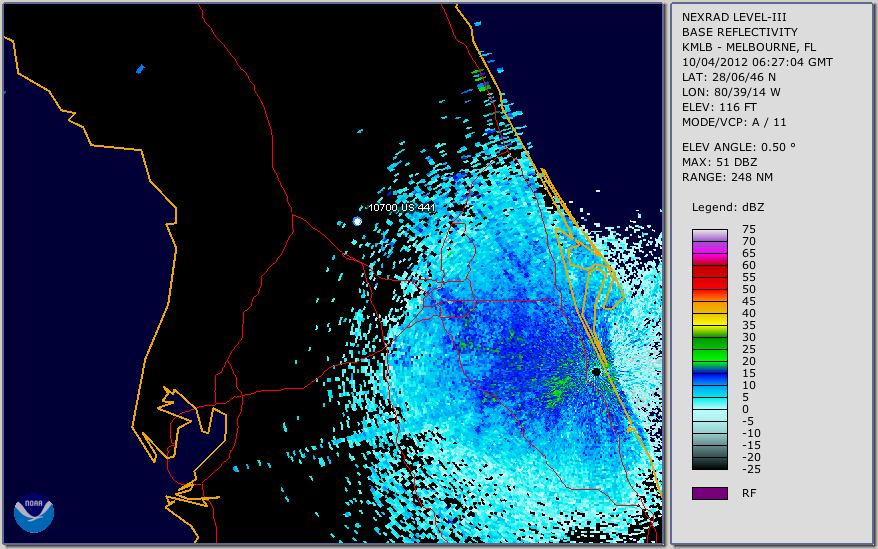878x549 pixels.
Task: Click the legend value label -25
Action: (751, 469)
